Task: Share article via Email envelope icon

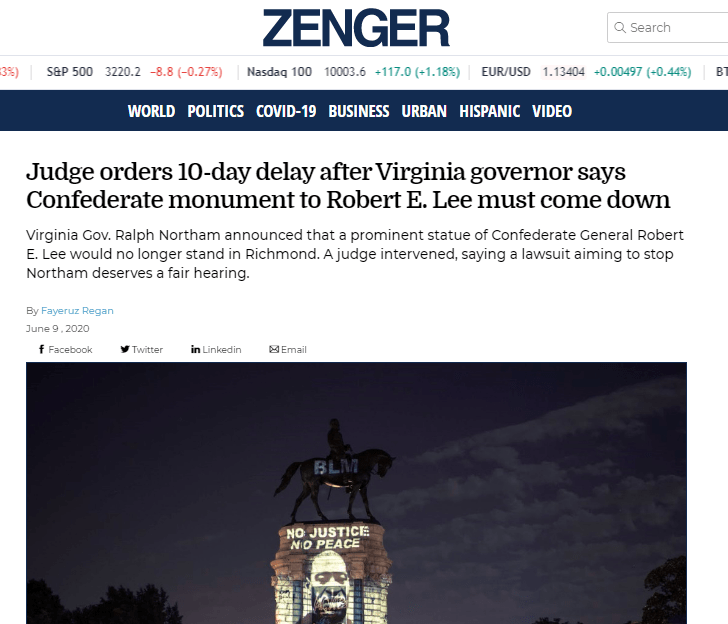Action: (x=274, y=349)
